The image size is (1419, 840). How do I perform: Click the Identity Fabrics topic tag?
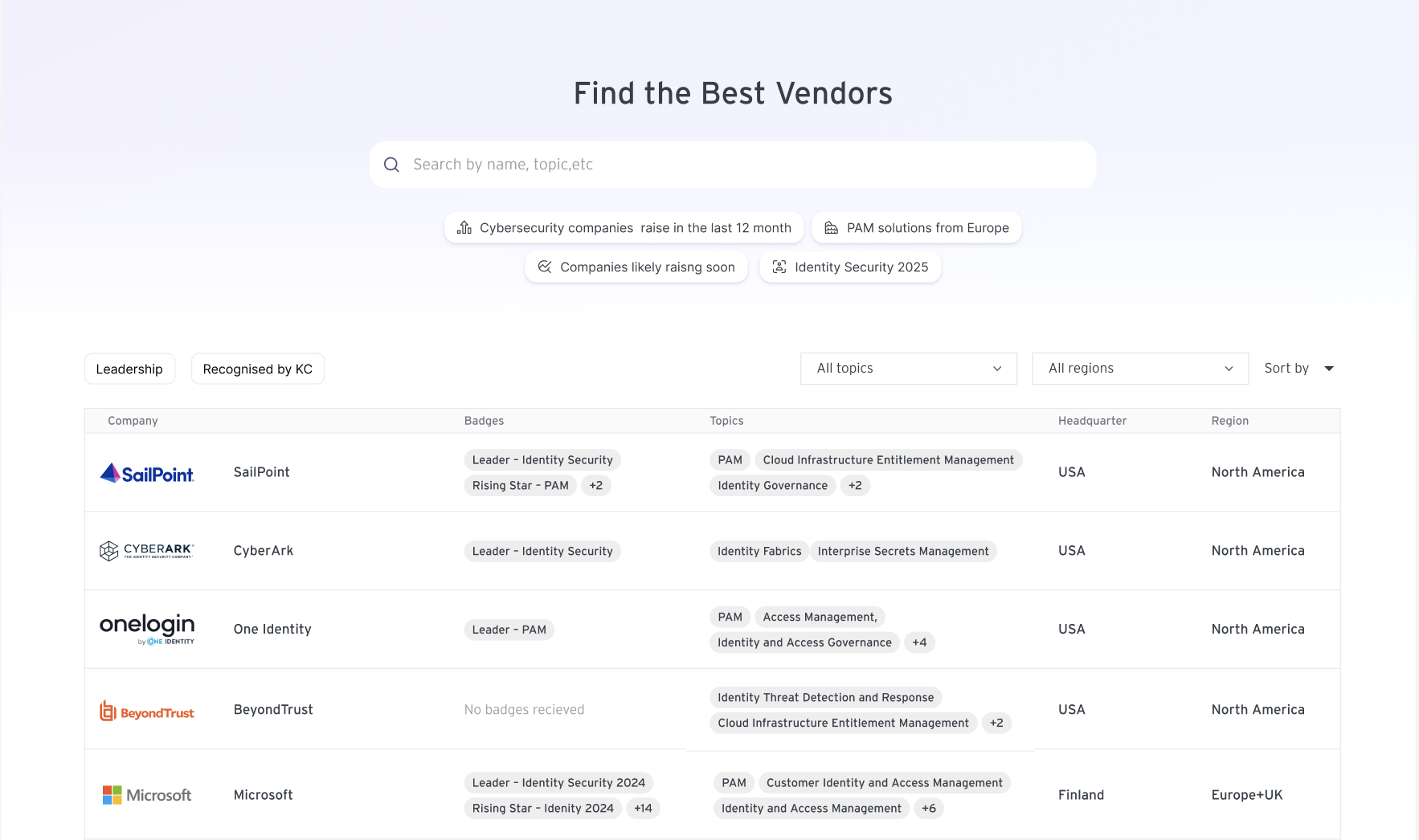pos(759,552)
